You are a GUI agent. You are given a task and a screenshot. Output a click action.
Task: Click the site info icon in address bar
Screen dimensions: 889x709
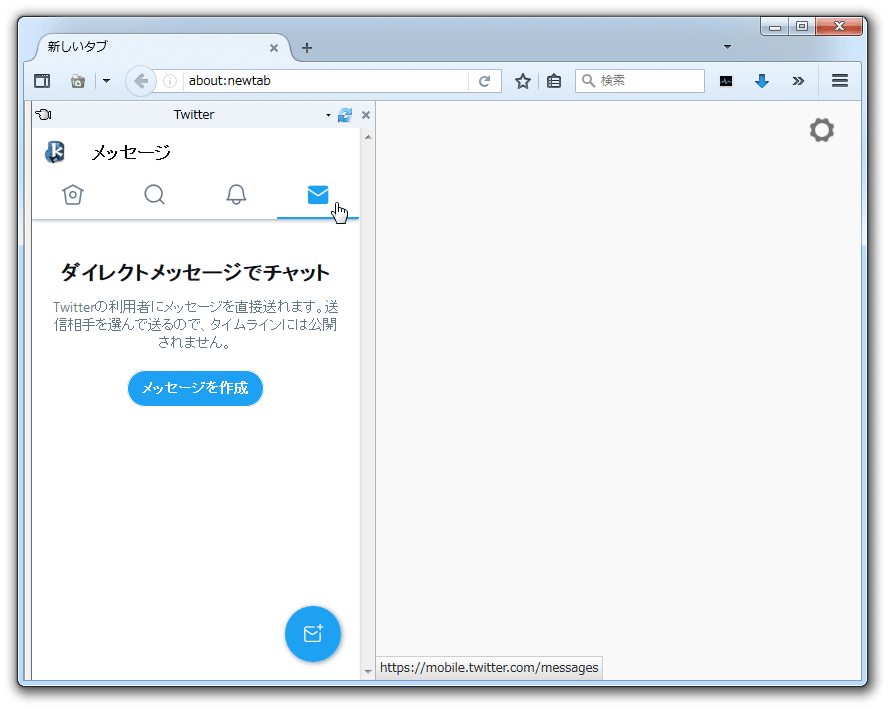point(170,81)
